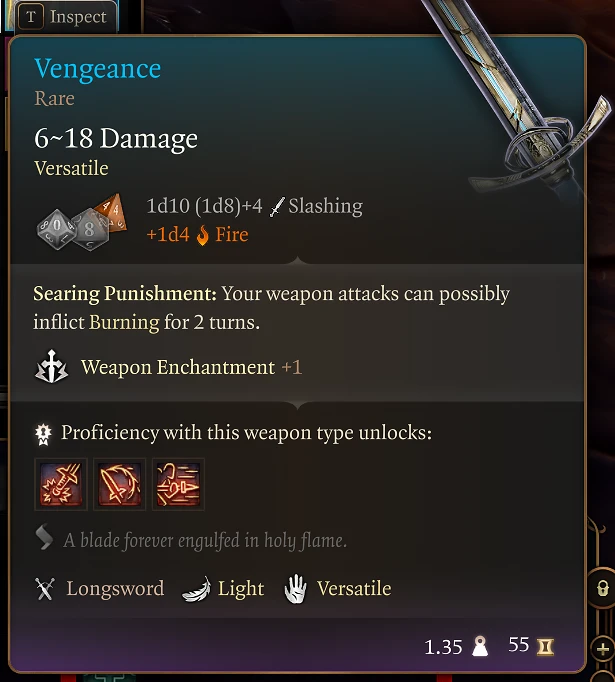Image resolution: width=615 pixels, height=682 pixels.
Task: Click the Burning status link
Action: coord(124,323)
